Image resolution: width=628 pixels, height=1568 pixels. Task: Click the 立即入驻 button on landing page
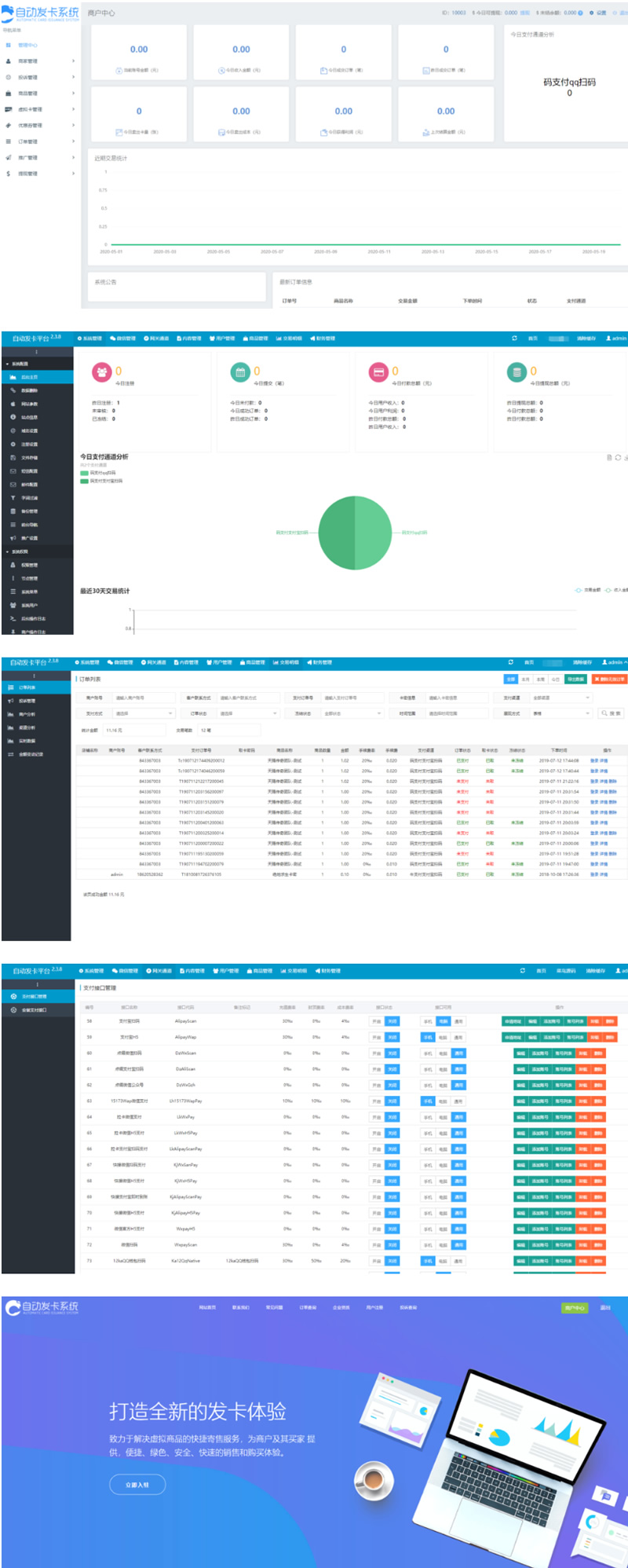point(137,1485)
